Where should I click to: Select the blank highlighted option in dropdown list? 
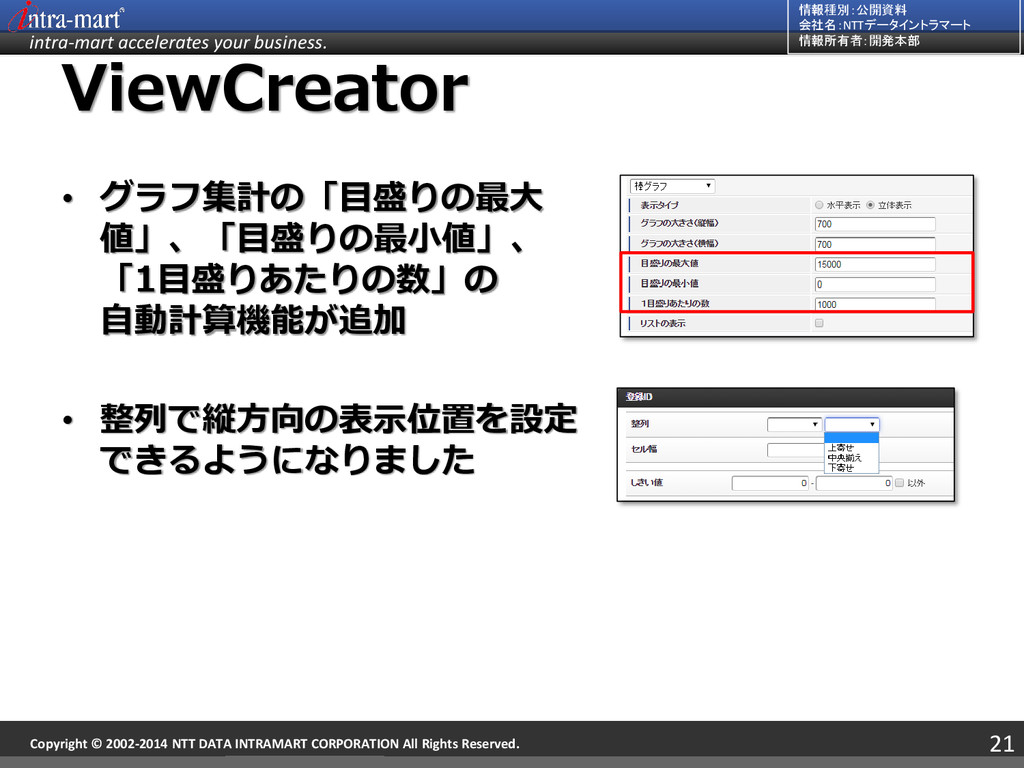point(852,438)
